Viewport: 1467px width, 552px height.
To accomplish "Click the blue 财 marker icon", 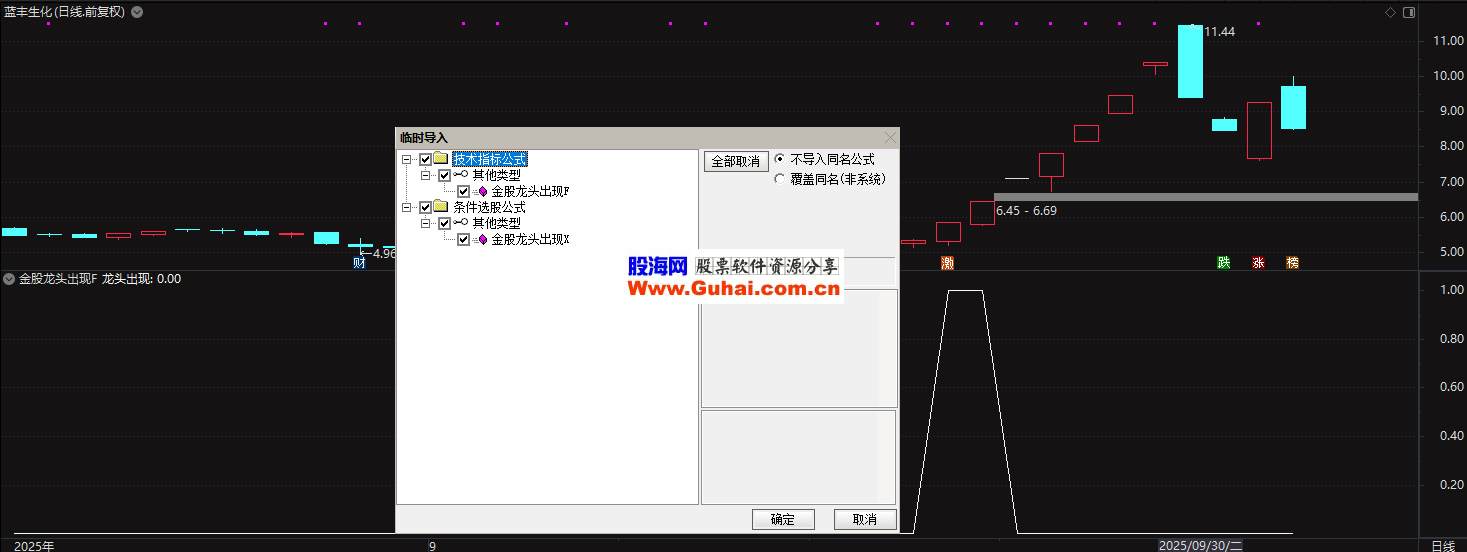I will 360,263.
